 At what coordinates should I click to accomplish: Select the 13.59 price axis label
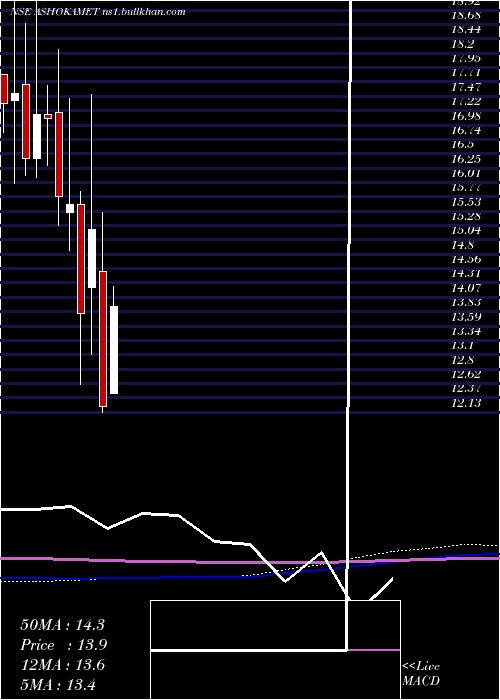pos(466,317)
